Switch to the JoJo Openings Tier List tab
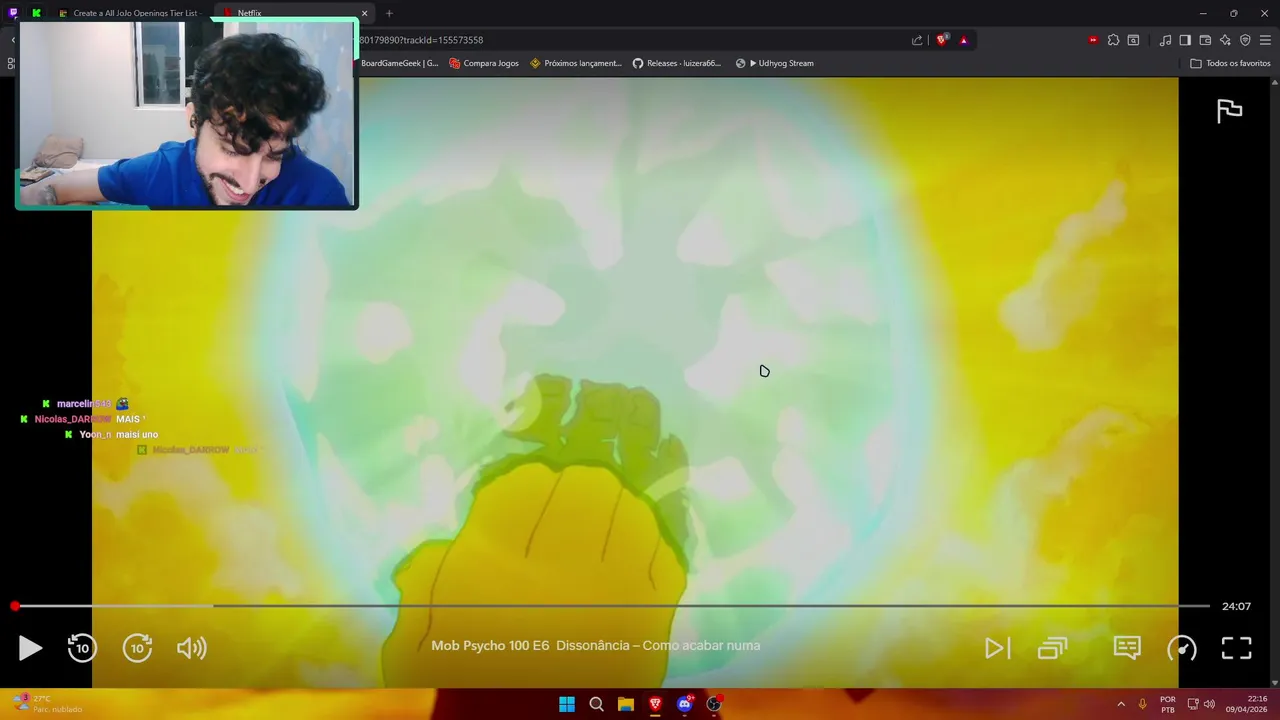The width and height of the screenshot is (1280, 720). [130, 13]
